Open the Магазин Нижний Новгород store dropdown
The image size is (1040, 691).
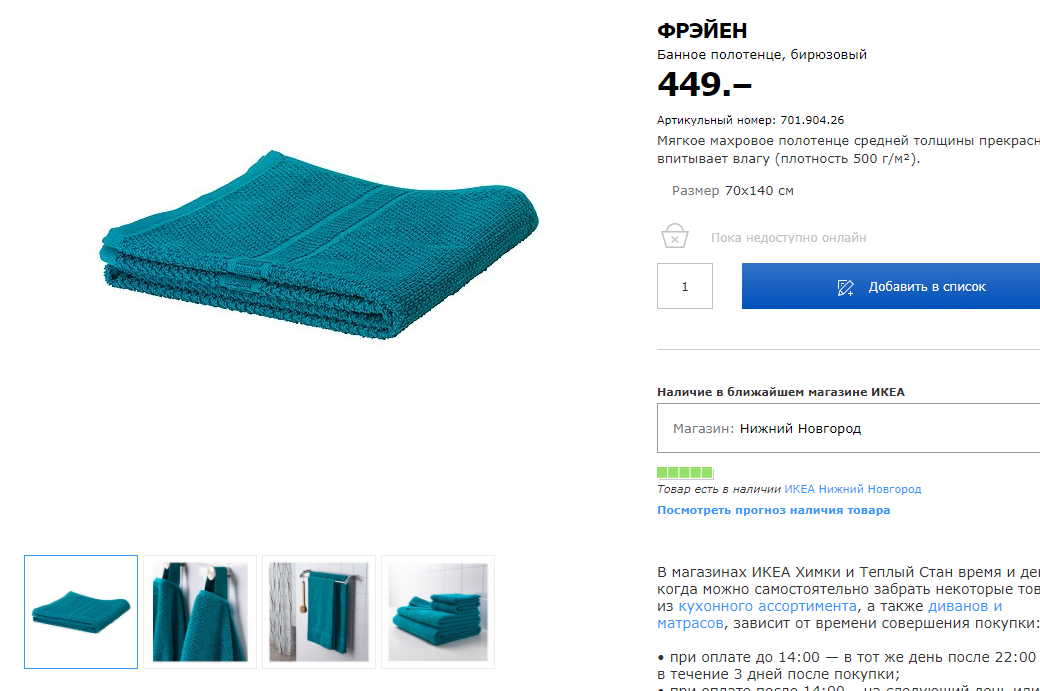(x=848, y=428)
